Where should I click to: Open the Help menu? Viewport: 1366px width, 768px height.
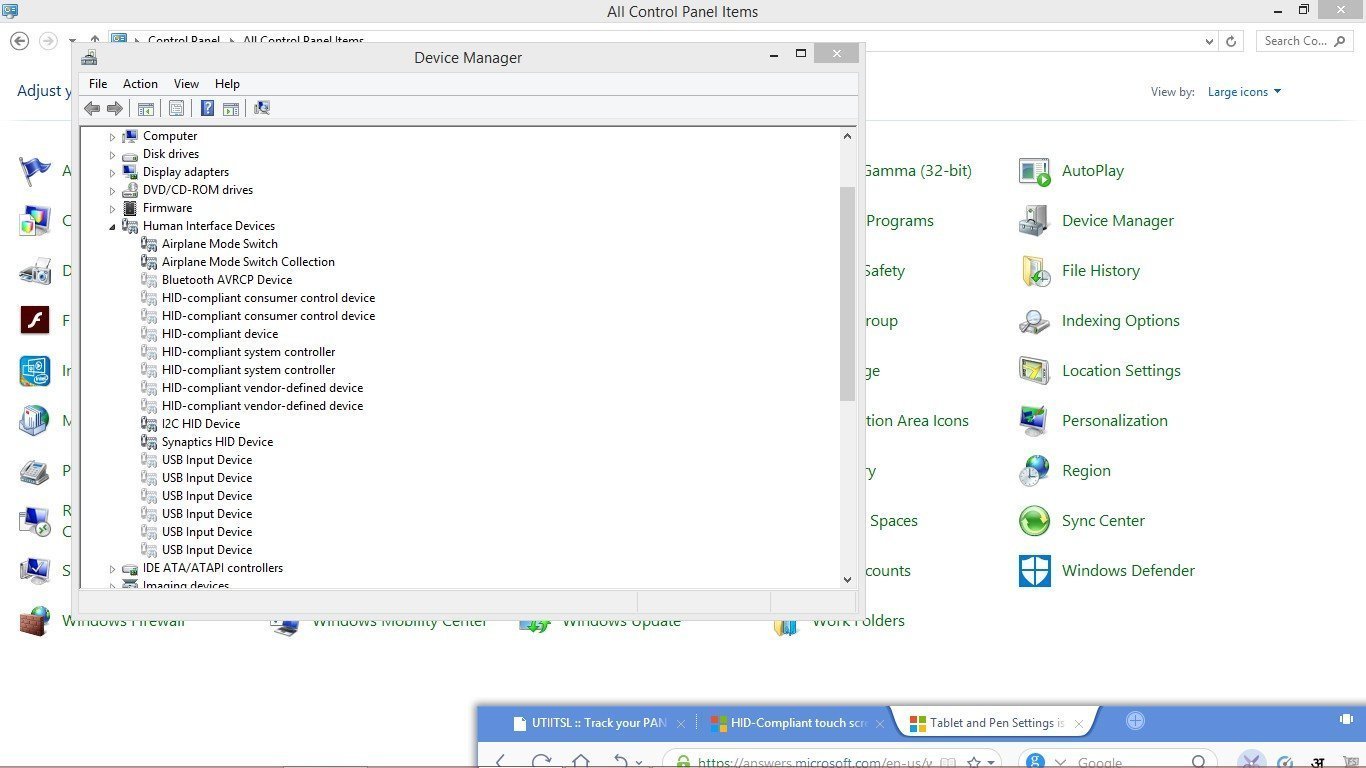coord(227,84)
